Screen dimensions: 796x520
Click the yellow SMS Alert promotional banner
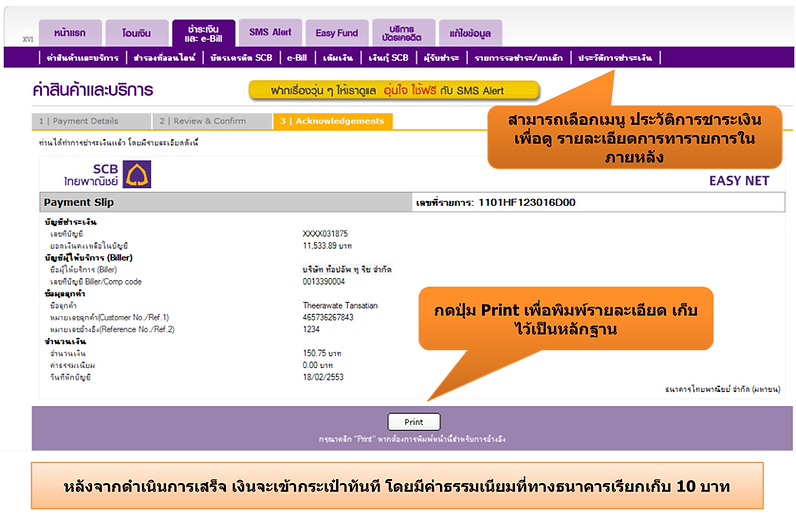(x=393, y=90)
